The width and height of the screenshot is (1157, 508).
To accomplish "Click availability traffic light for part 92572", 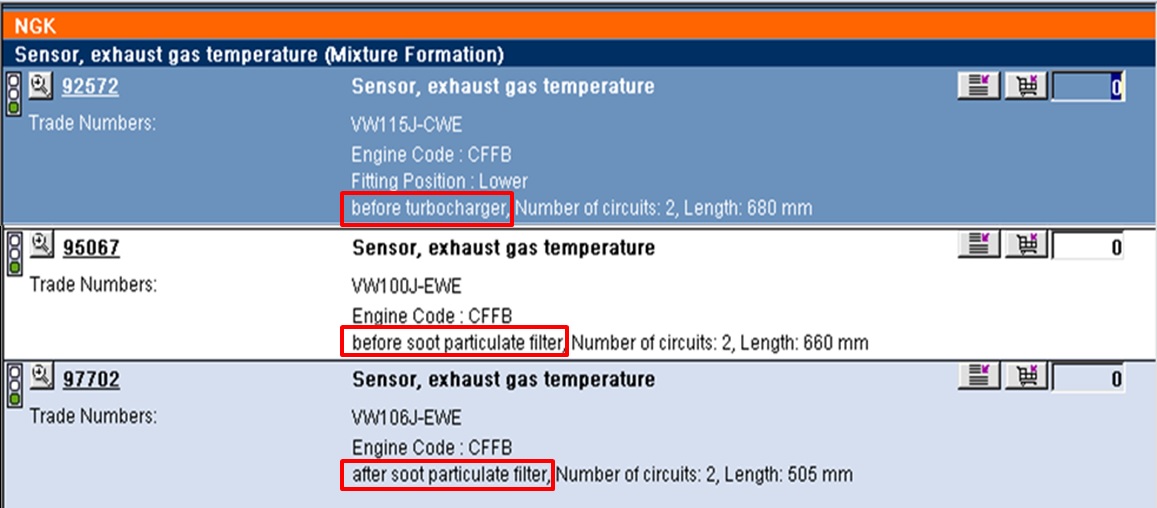I will coord(15,94).
